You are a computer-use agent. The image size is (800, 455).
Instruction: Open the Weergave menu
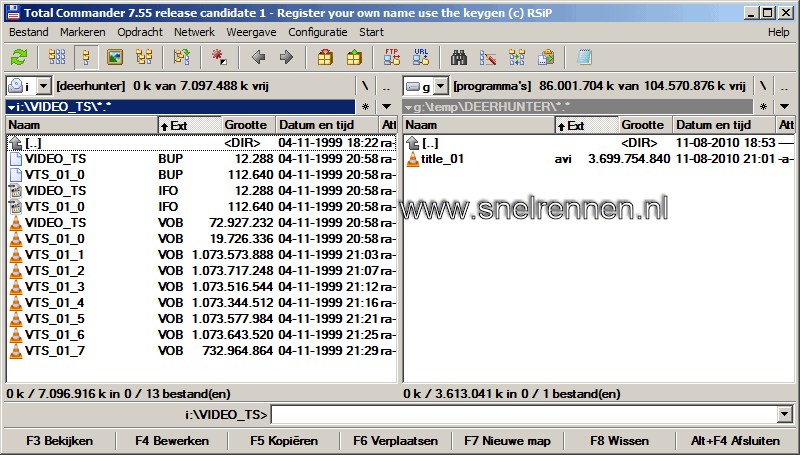tap(252, 32)
